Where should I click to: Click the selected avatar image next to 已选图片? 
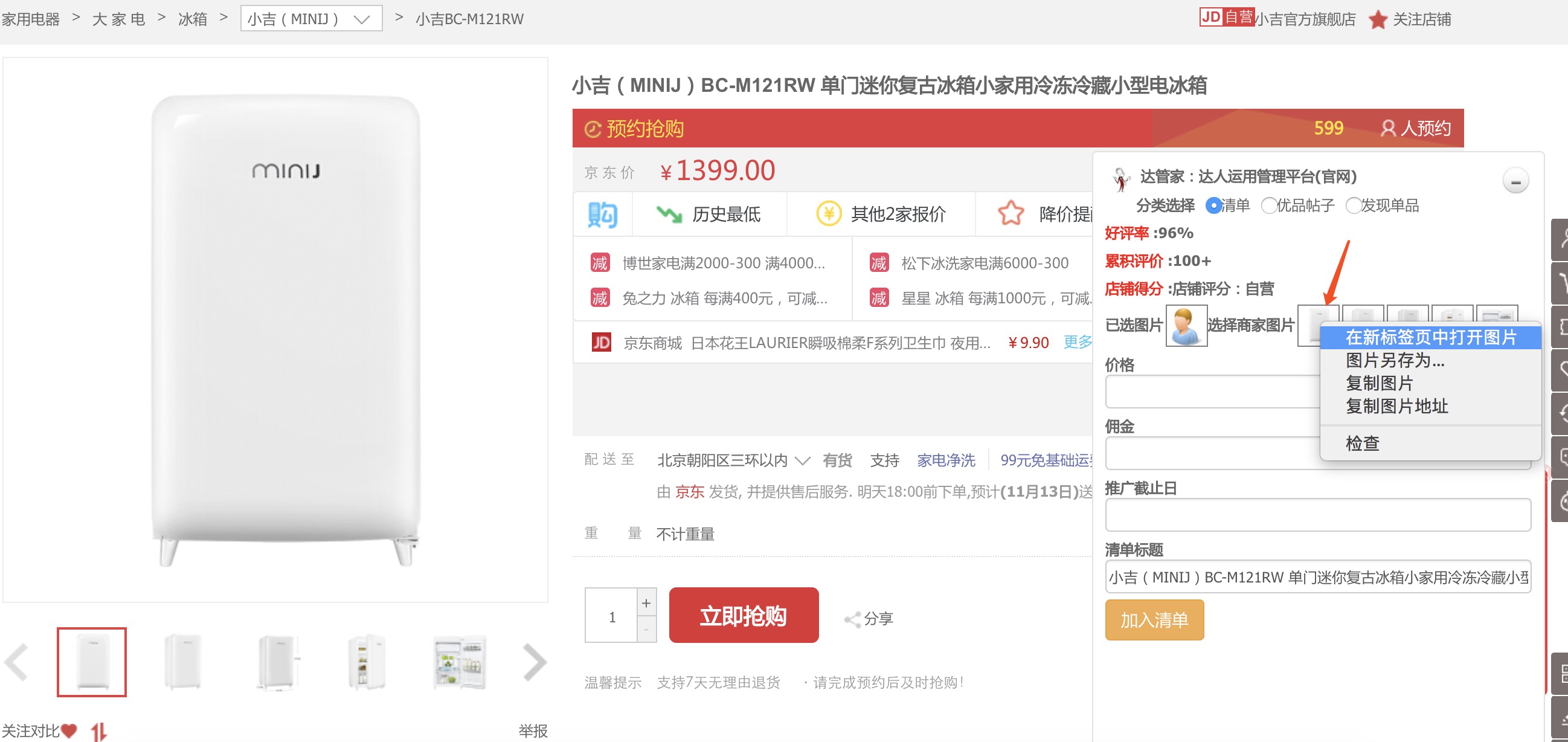point(1186,326)
